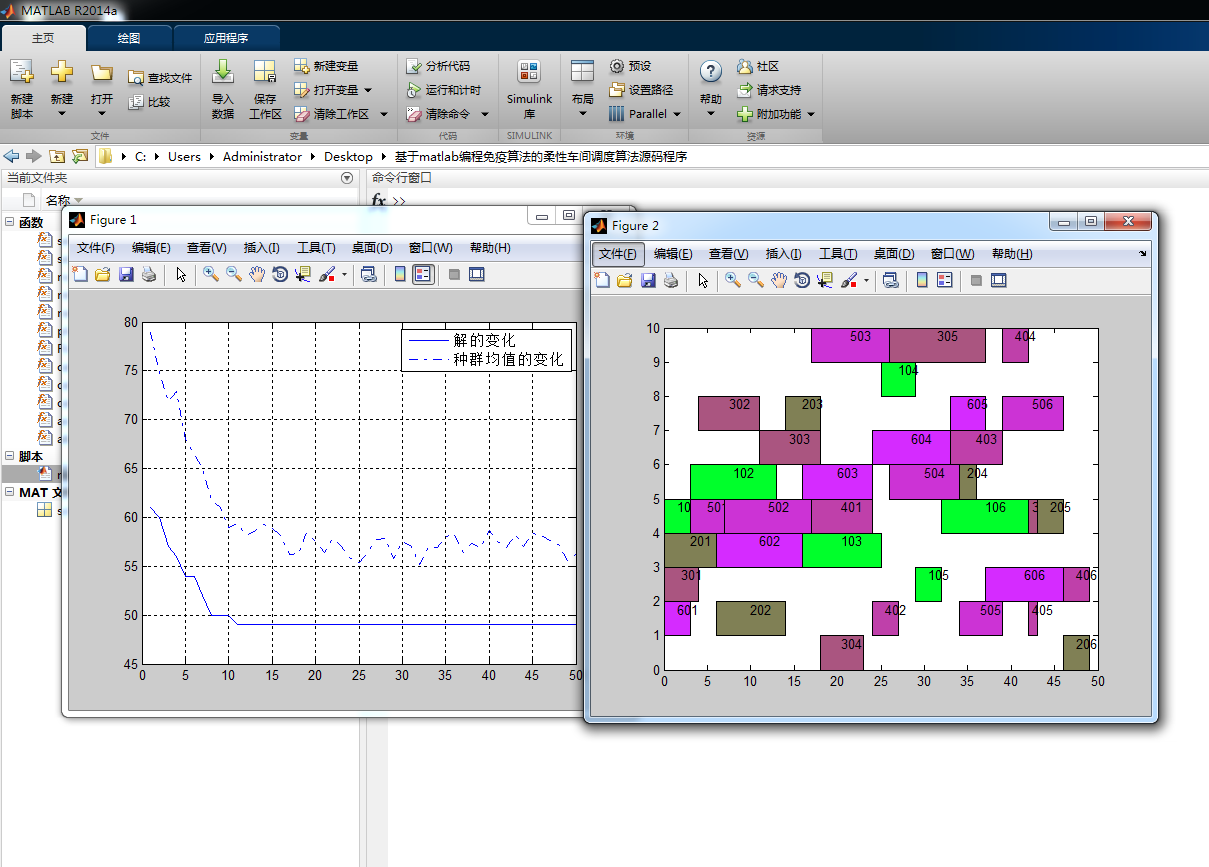Open 预设 preferences
The height and width of the screenshot is (867, 1209).
[x=630, y=66]
